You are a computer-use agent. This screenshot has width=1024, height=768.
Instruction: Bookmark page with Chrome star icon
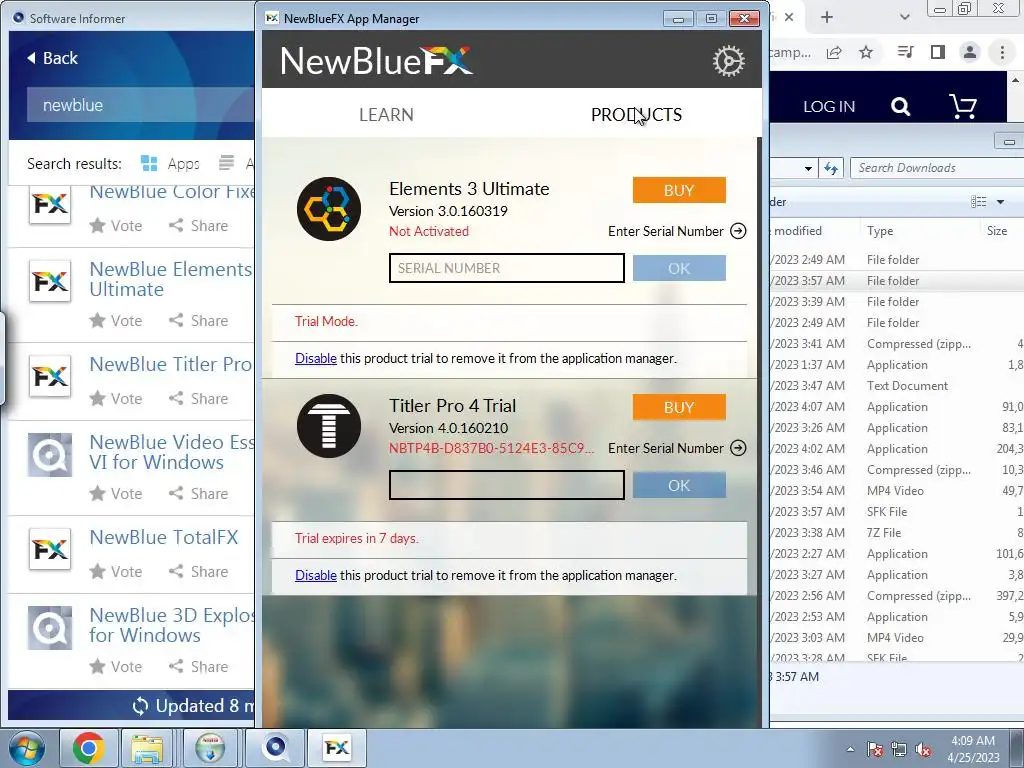click(866, 52)
